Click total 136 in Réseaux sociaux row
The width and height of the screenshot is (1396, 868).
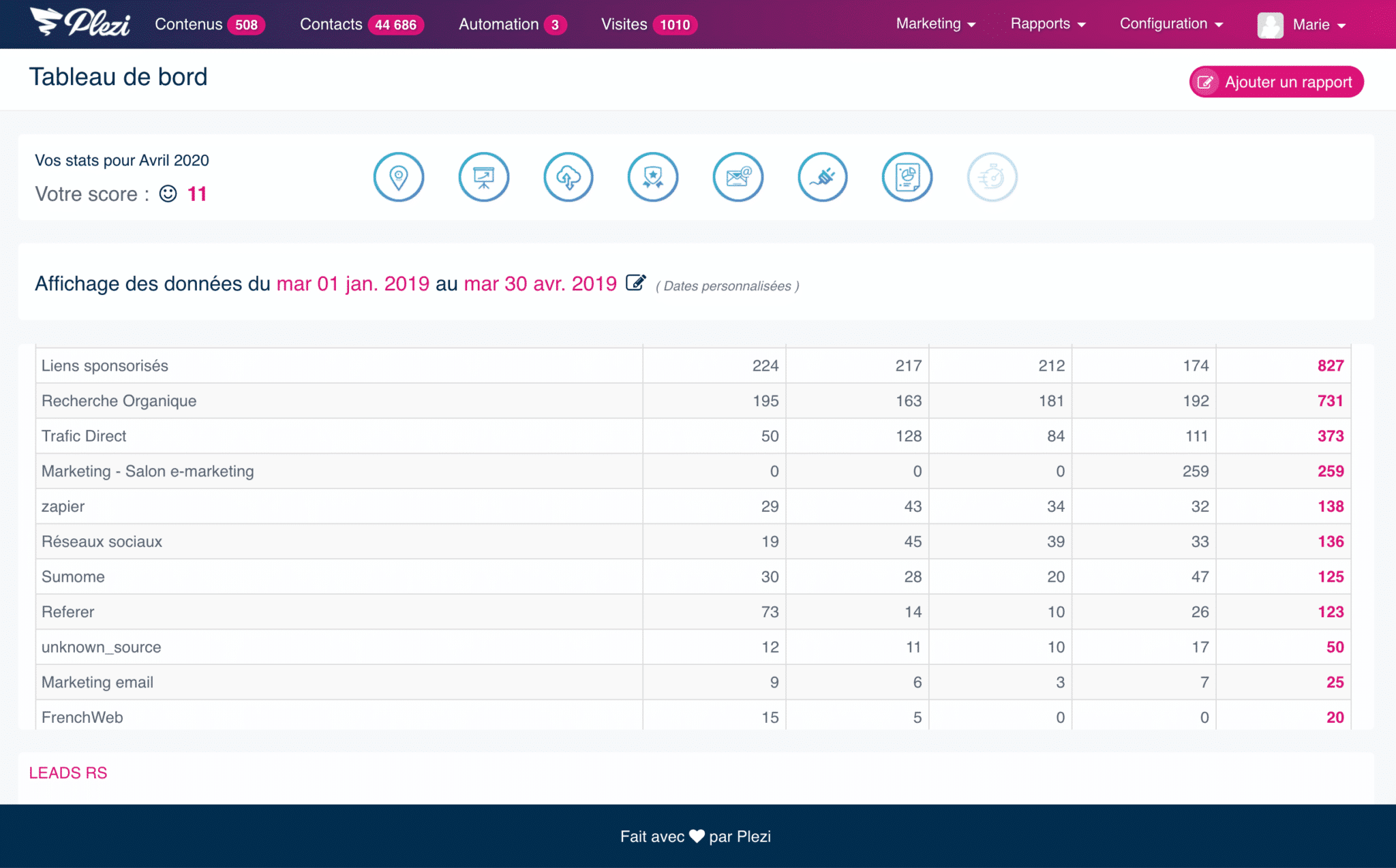(x=1331, y=542)
